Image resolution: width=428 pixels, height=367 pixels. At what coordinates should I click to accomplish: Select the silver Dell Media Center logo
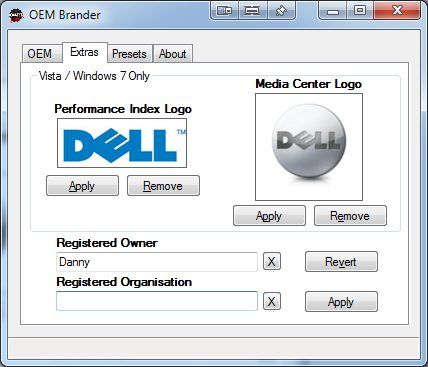pyautogui.click(x=309, y=147)
